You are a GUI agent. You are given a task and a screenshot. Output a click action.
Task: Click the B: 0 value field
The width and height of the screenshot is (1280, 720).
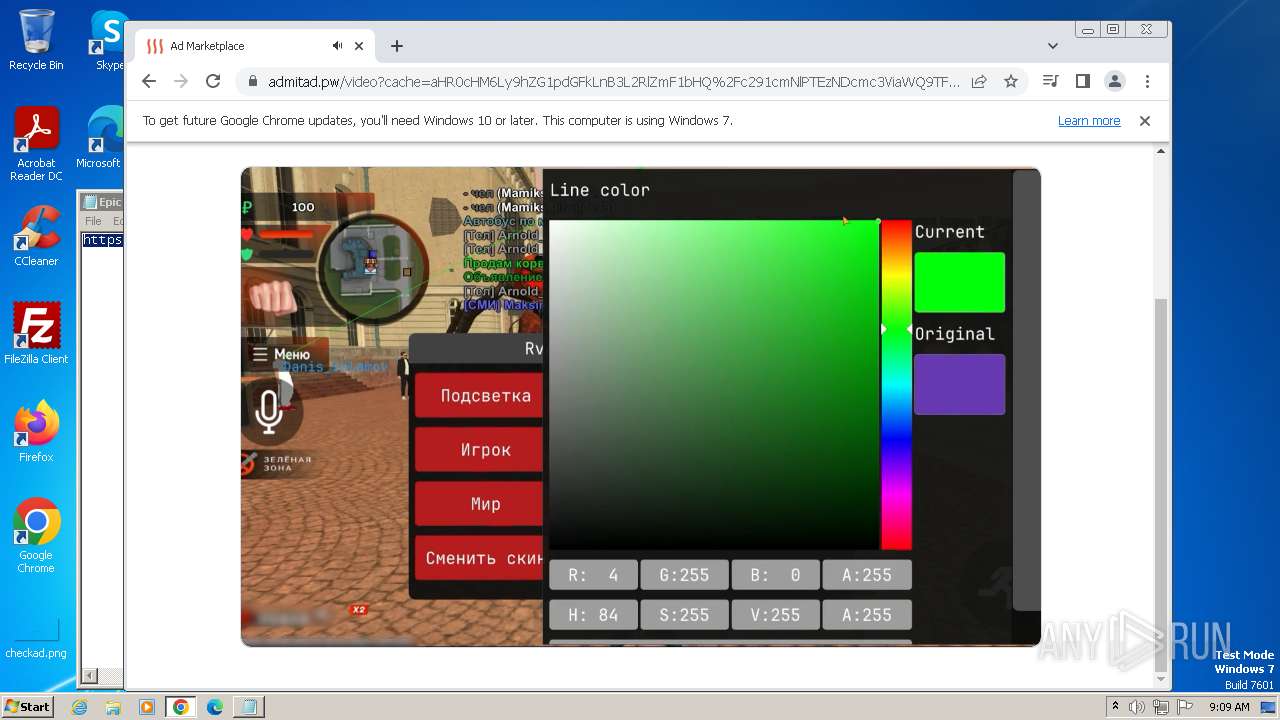point(775,575)
